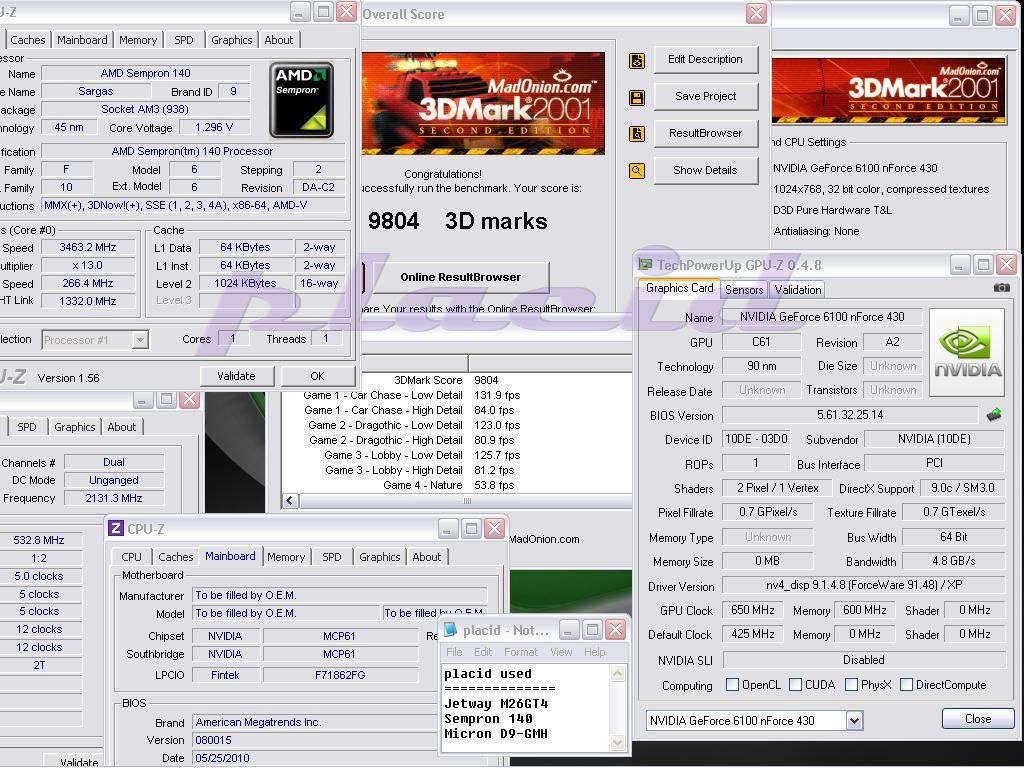Open About tab in top CPU-Z window

pyautogui.click(x=279, y=40)
